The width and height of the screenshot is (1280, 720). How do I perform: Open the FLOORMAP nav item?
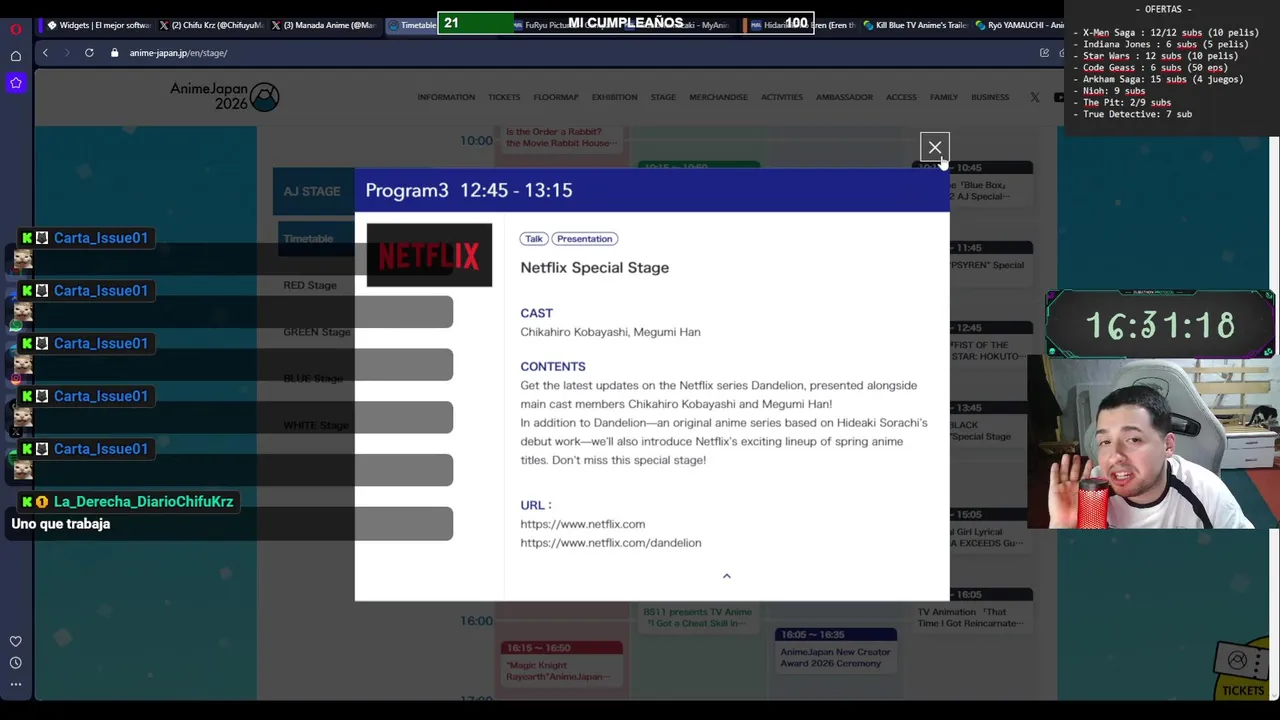click(x=556, y=97)
